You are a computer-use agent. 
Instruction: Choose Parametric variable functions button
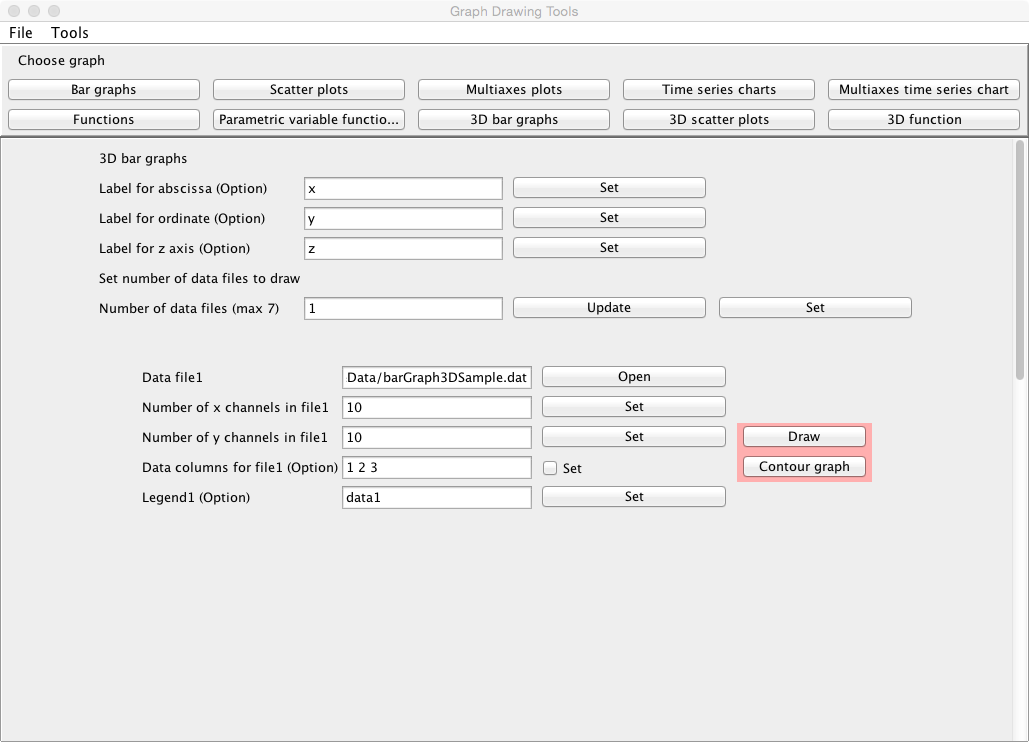309,119
